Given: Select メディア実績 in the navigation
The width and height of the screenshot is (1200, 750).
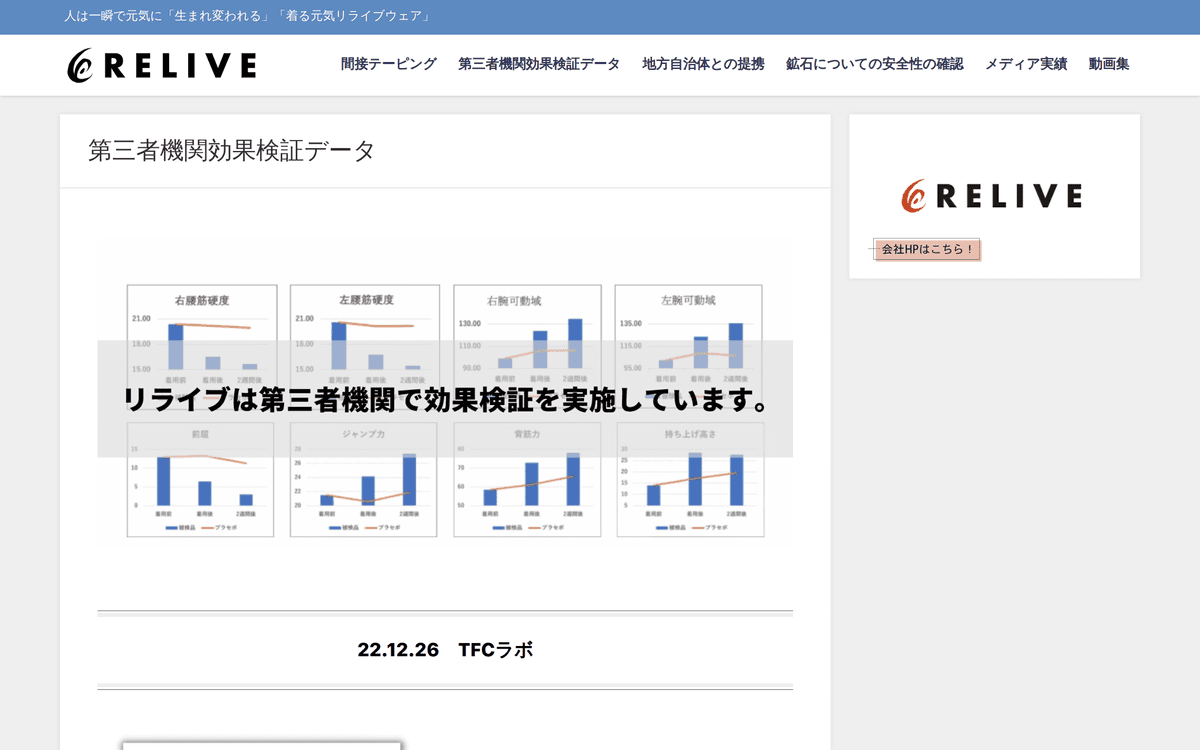Looking at the screenshot, I should tap(1025, 64).
